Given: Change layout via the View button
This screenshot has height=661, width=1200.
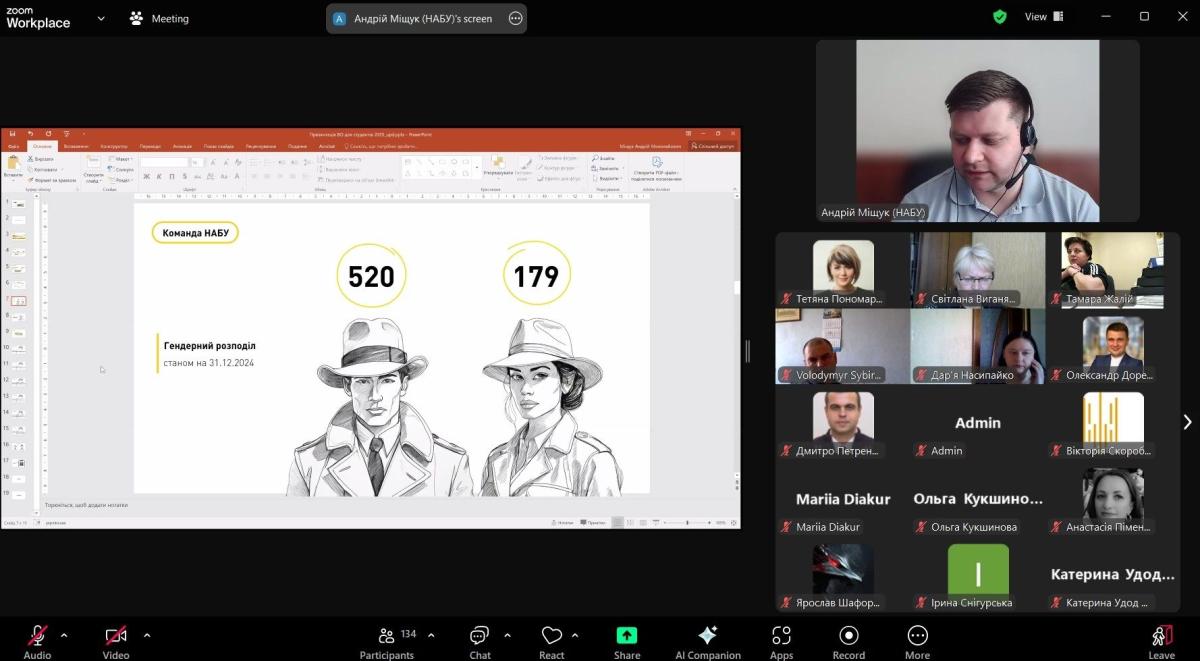Looking at the screenshot, I should (x=1044, y=17).
